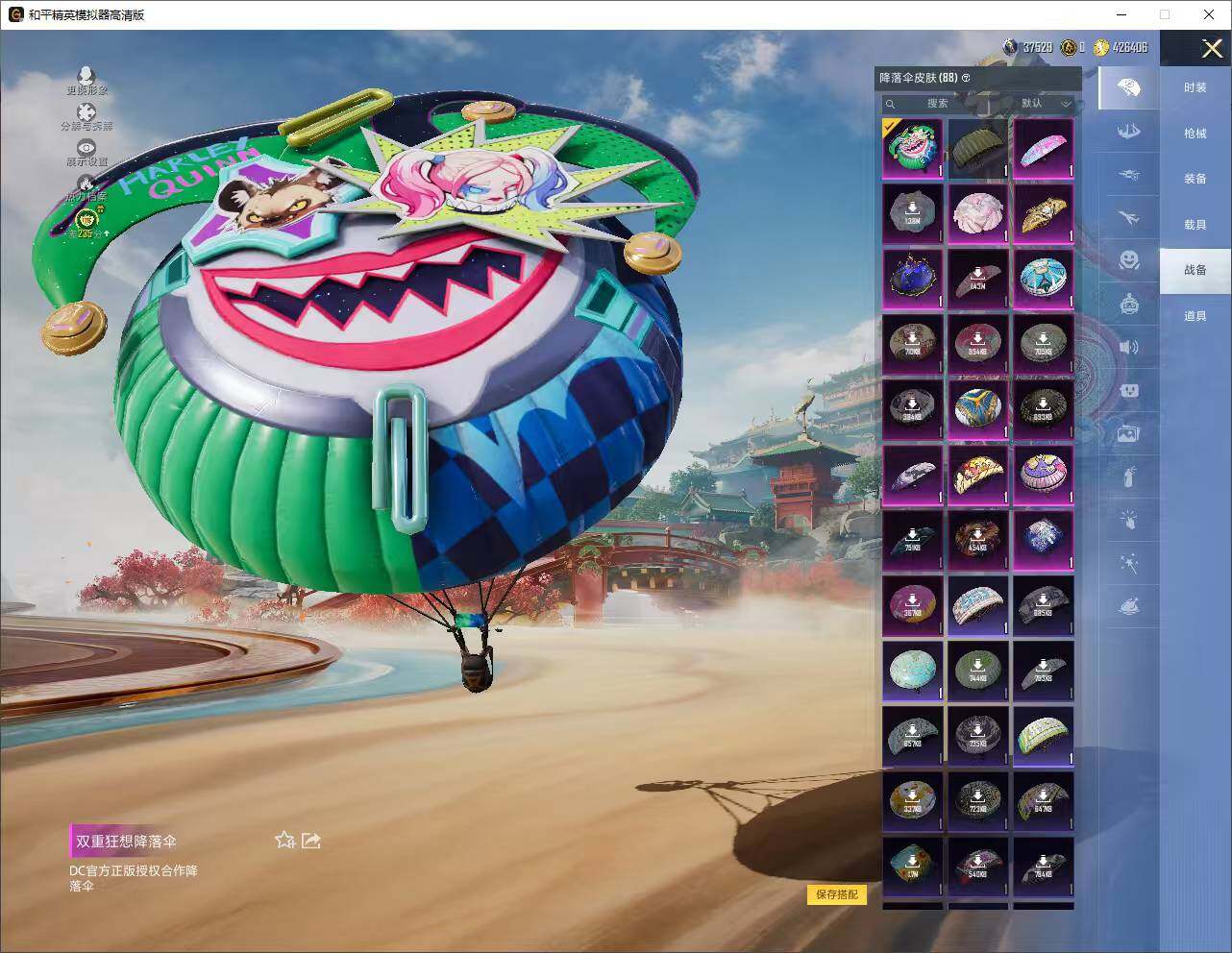Viewport: 1232px width, 953px height.
Task: Download the 857KB parachute skin
Action: tap(912, 736)
